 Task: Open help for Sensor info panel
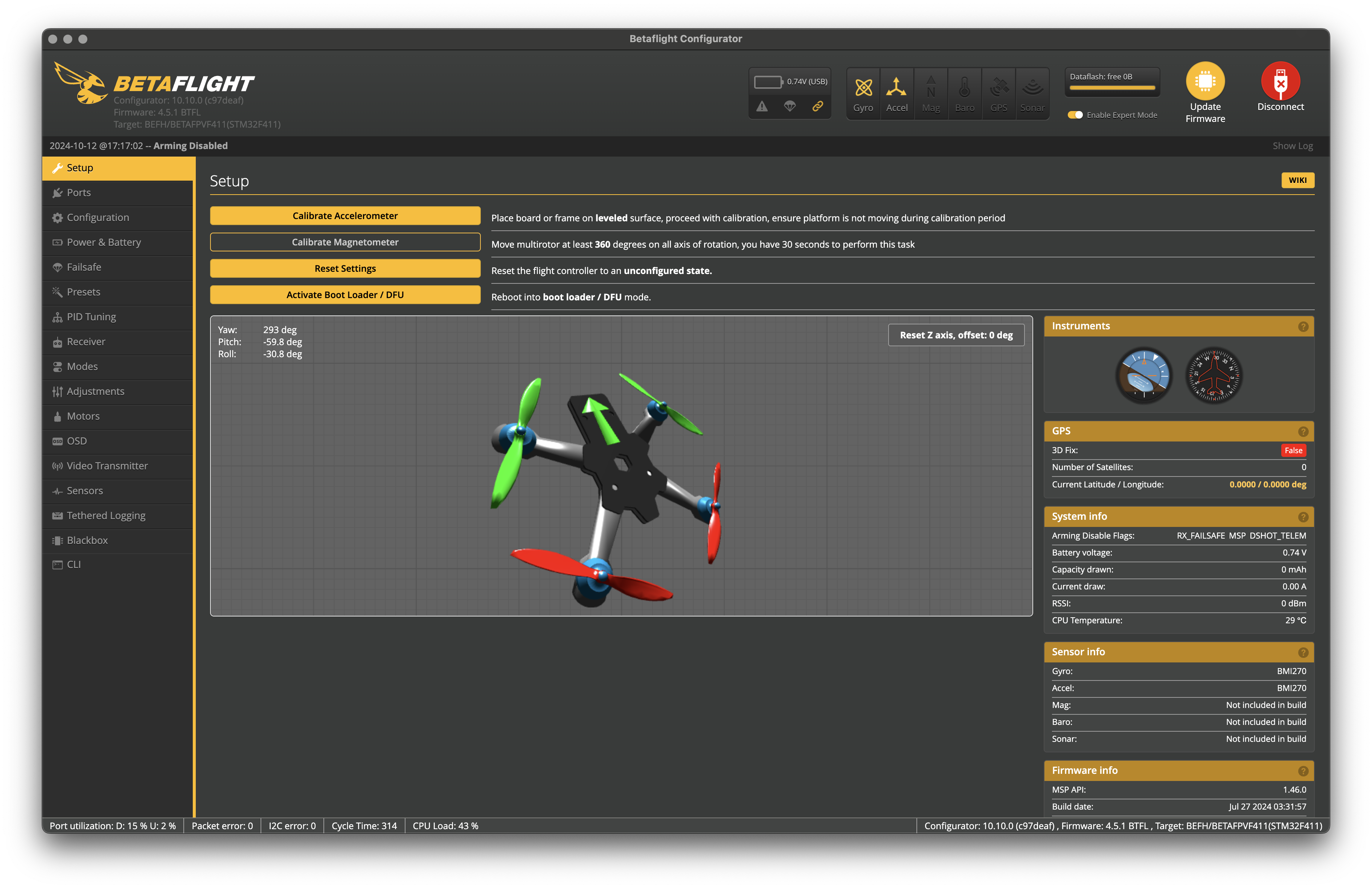pos(1303,652)
